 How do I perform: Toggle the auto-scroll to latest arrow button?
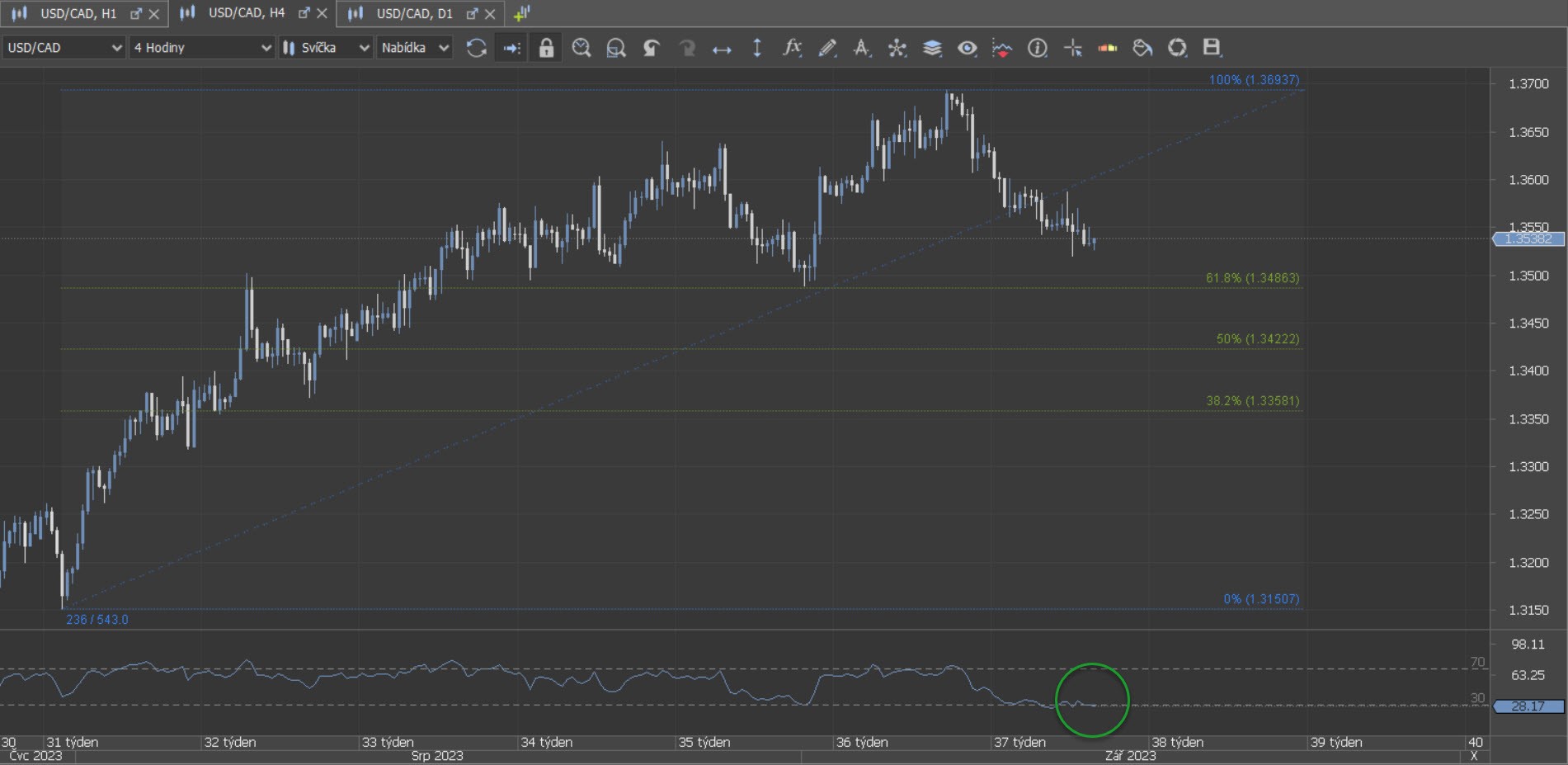point(511,48)
